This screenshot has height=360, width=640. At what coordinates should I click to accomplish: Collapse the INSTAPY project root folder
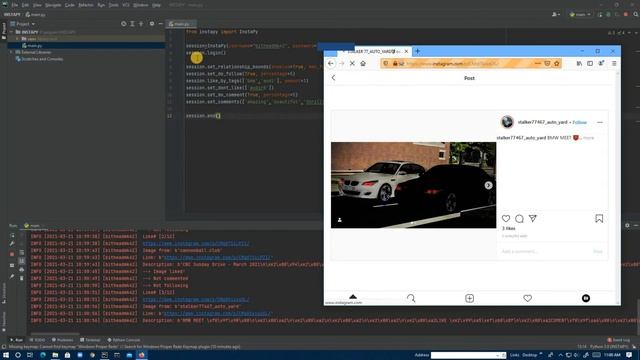point(11,32)
